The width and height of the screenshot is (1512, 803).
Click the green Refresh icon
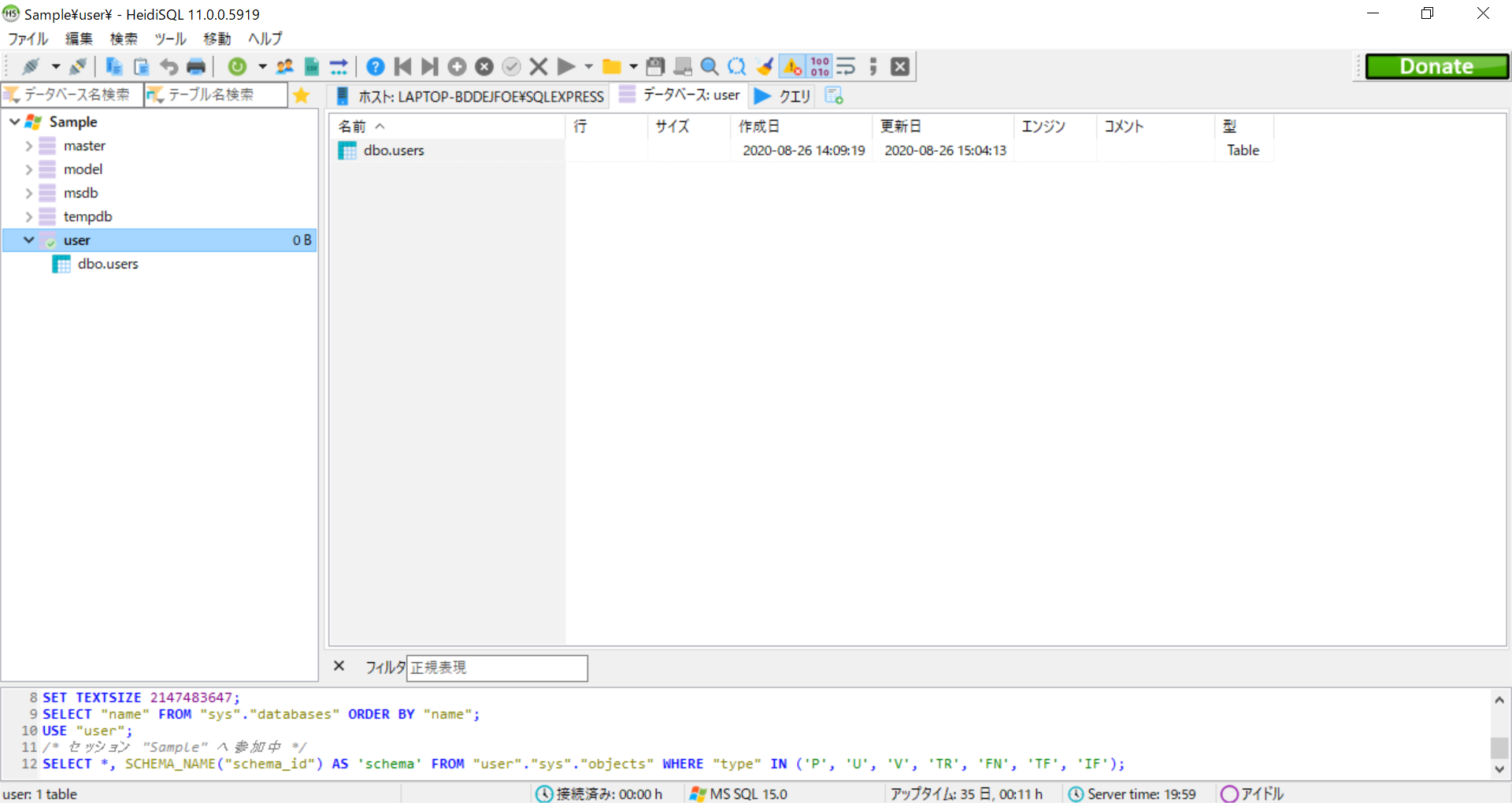237,67
